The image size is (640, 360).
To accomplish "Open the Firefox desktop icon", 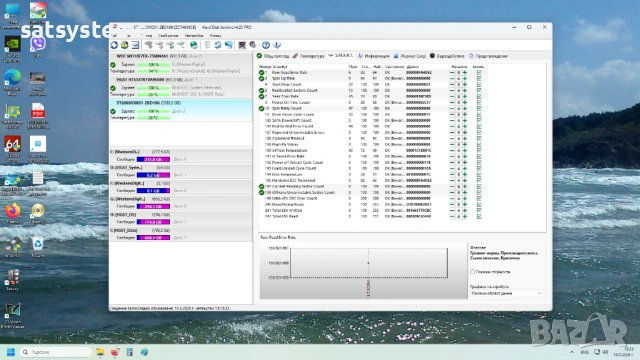I will pos(13,213).
